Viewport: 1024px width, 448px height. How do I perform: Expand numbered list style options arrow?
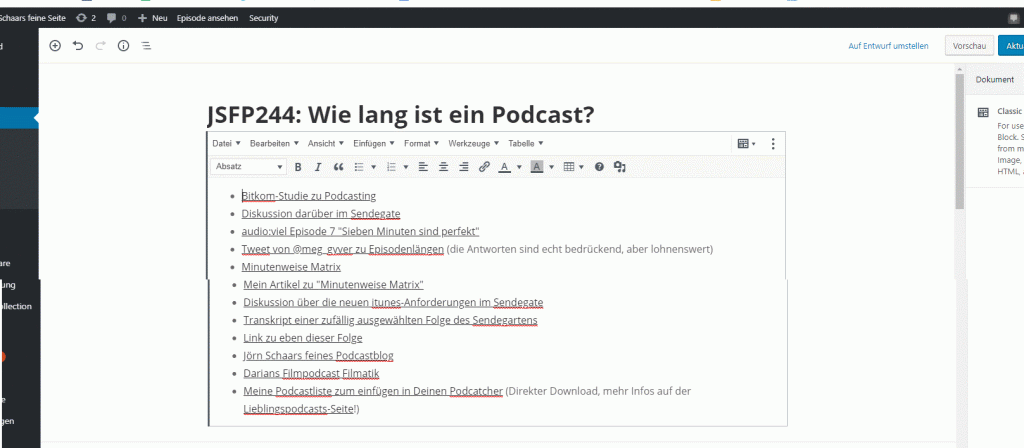point(406,167)
